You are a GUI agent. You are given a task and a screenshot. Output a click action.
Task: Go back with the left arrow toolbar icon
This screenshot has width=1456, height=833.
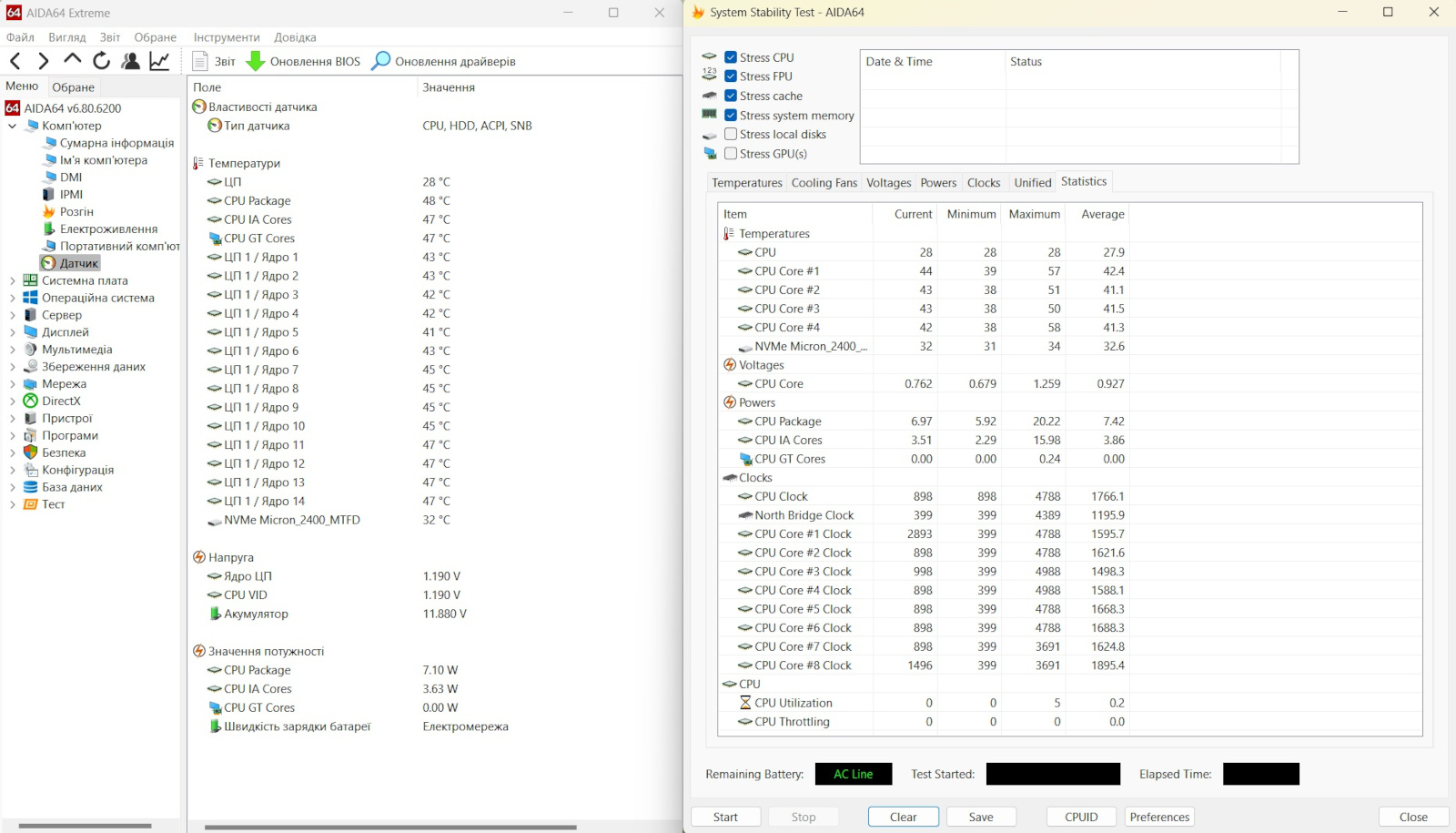pyautogui.click(x=15, y=61)
